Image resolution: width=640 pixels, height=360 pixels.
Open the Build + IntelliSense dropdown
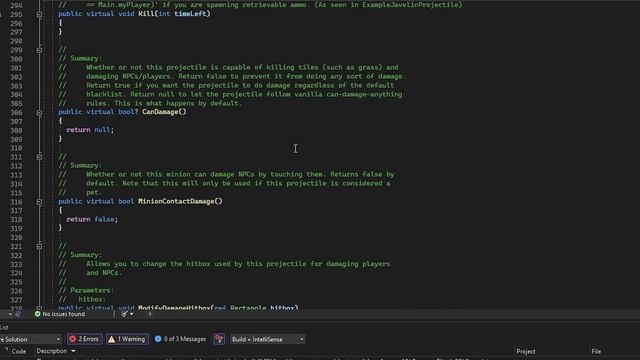coord(267,339)
